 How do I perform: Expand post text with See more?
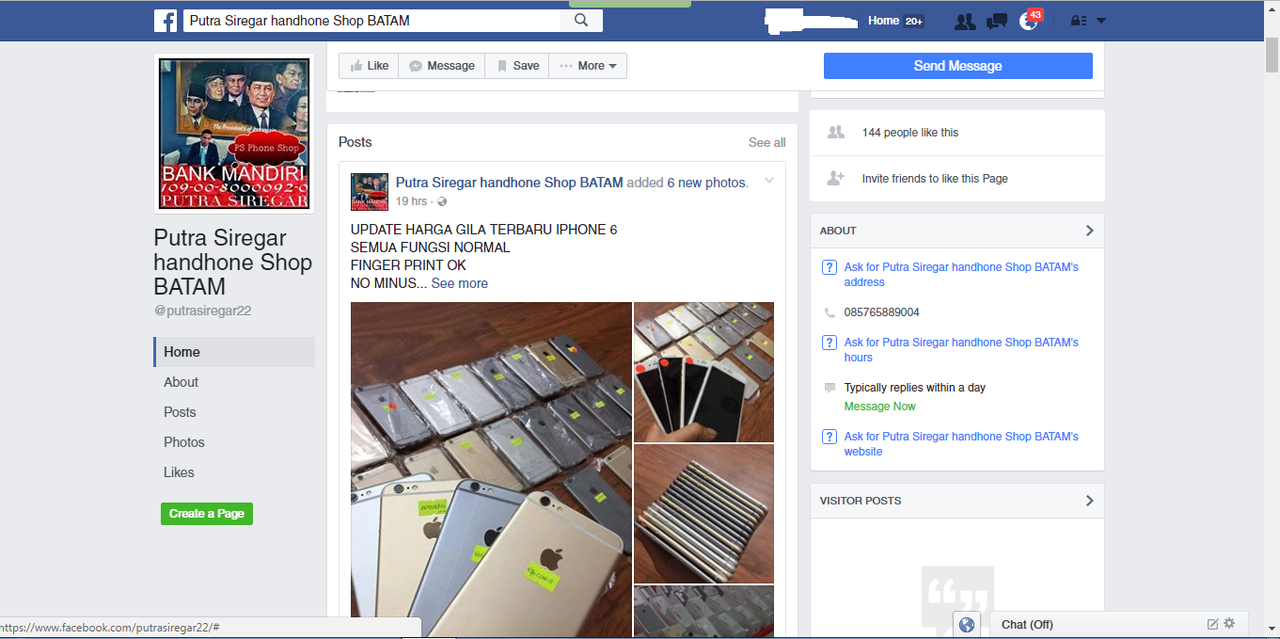point(459,283)
